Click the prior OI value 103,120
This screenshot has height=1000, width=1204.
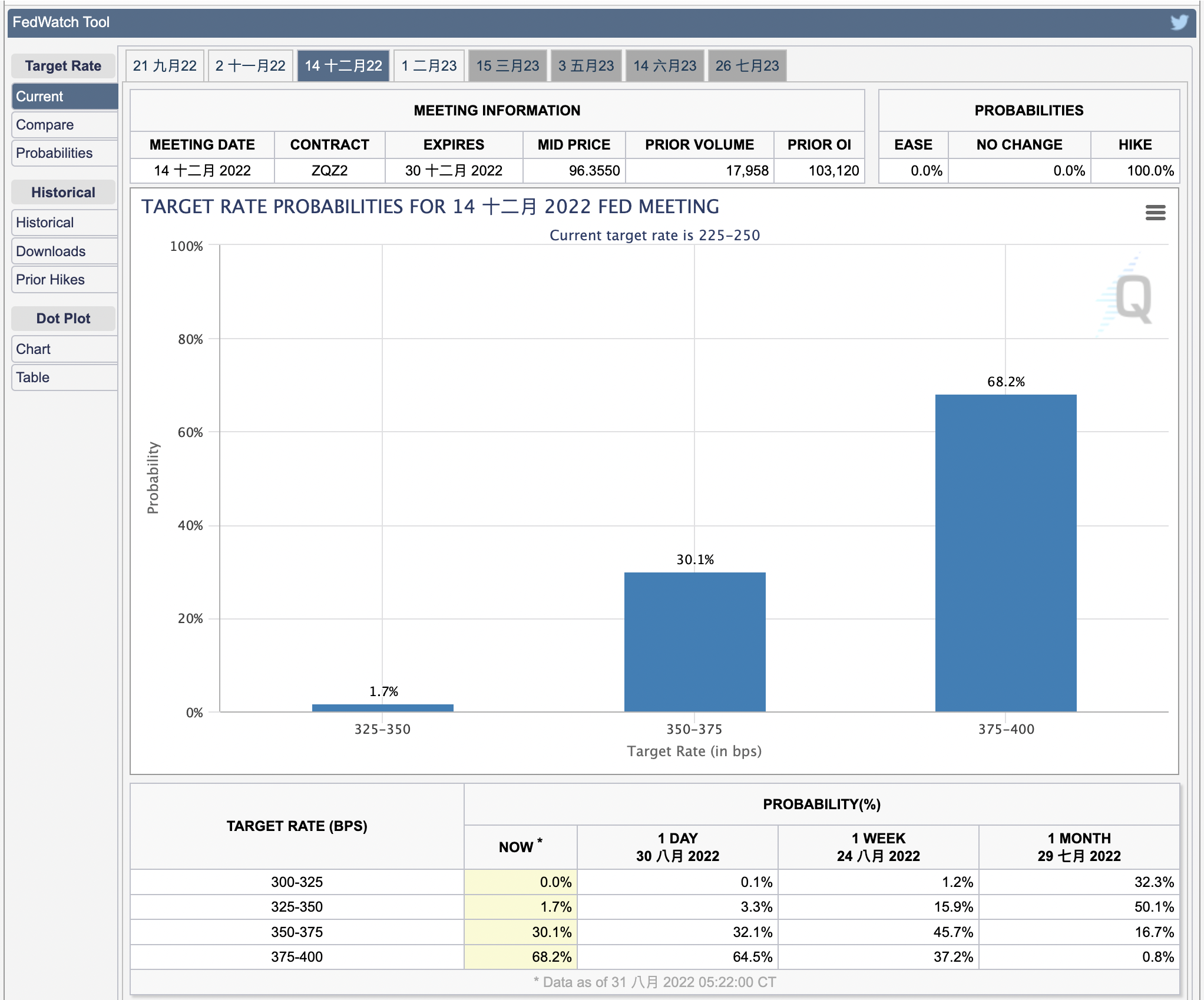[x=819, y=171]
